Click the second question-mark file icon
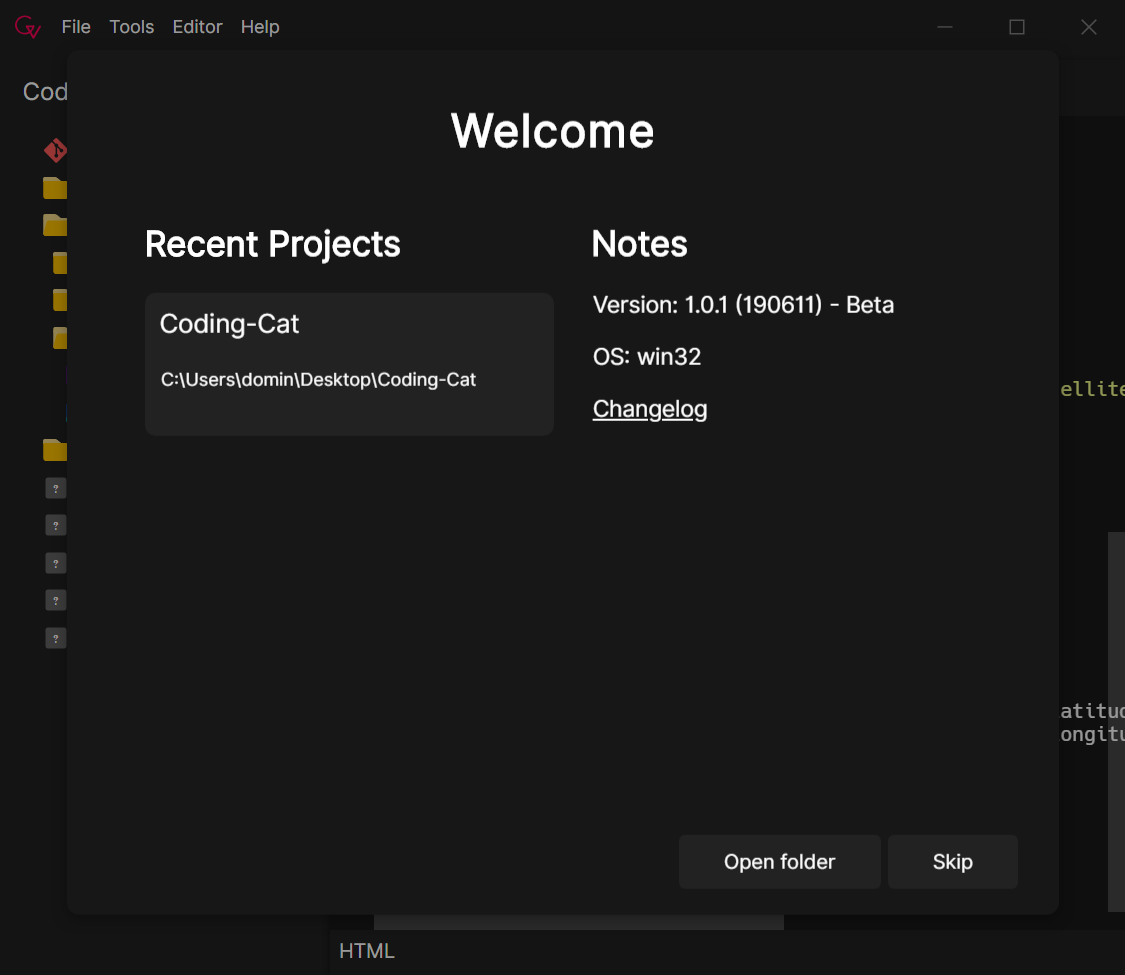 coord(56,525)
